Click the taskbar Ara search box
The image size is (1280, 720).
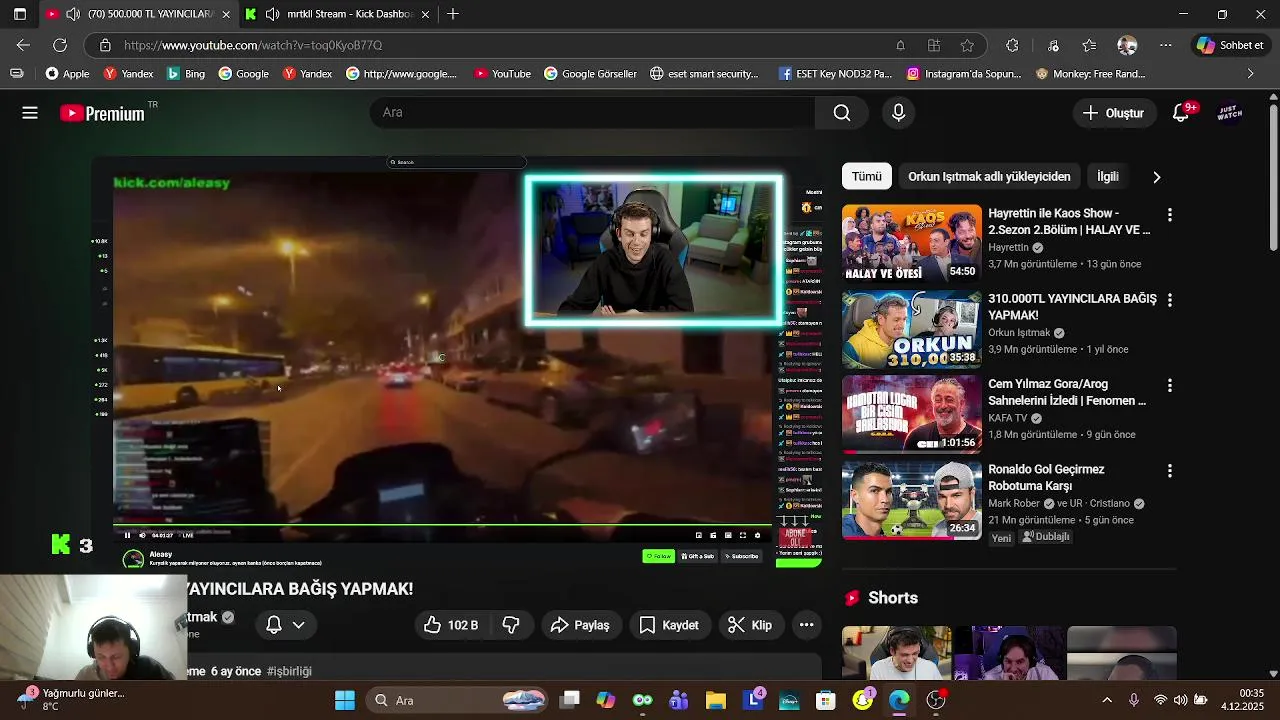458,700
